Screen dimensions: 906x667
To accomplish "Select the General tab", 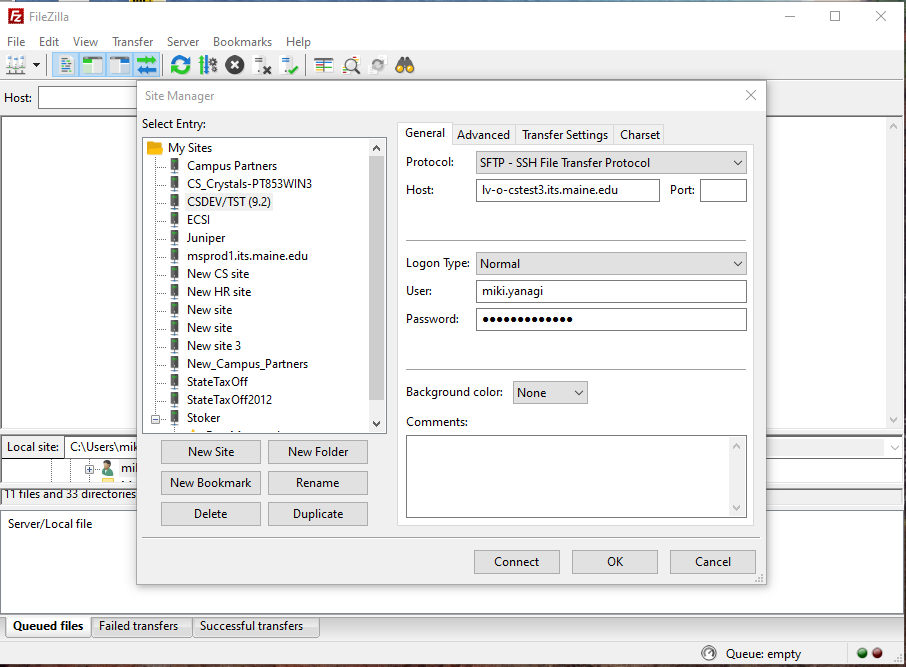I will click(425, 133).
